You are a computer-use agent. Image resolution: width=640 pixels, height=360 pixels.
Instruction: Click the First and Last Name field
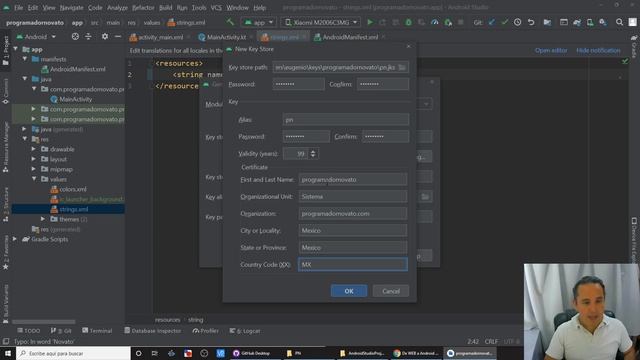(353, 180)
